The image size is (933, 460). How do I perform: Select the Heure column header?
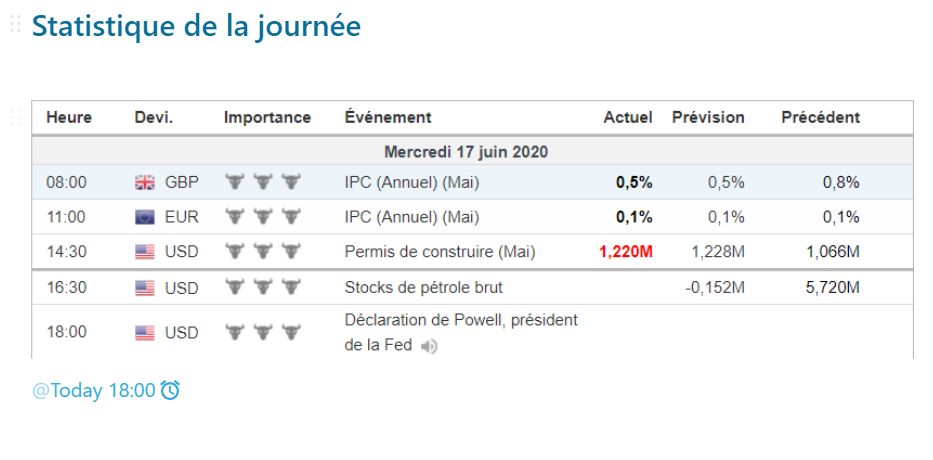point(69,117)
